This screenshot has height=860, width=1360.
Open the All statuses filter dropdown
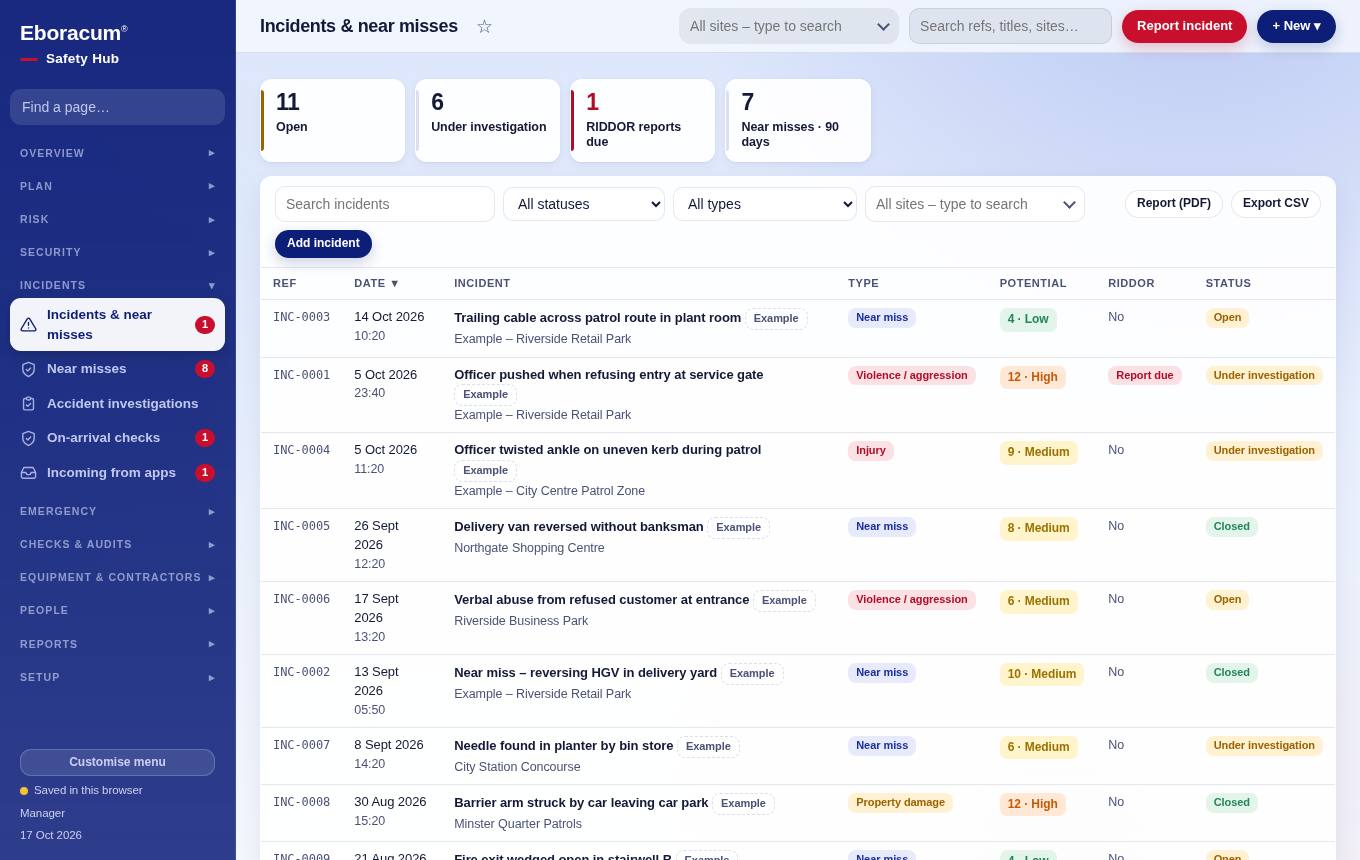tap(584, 204)
